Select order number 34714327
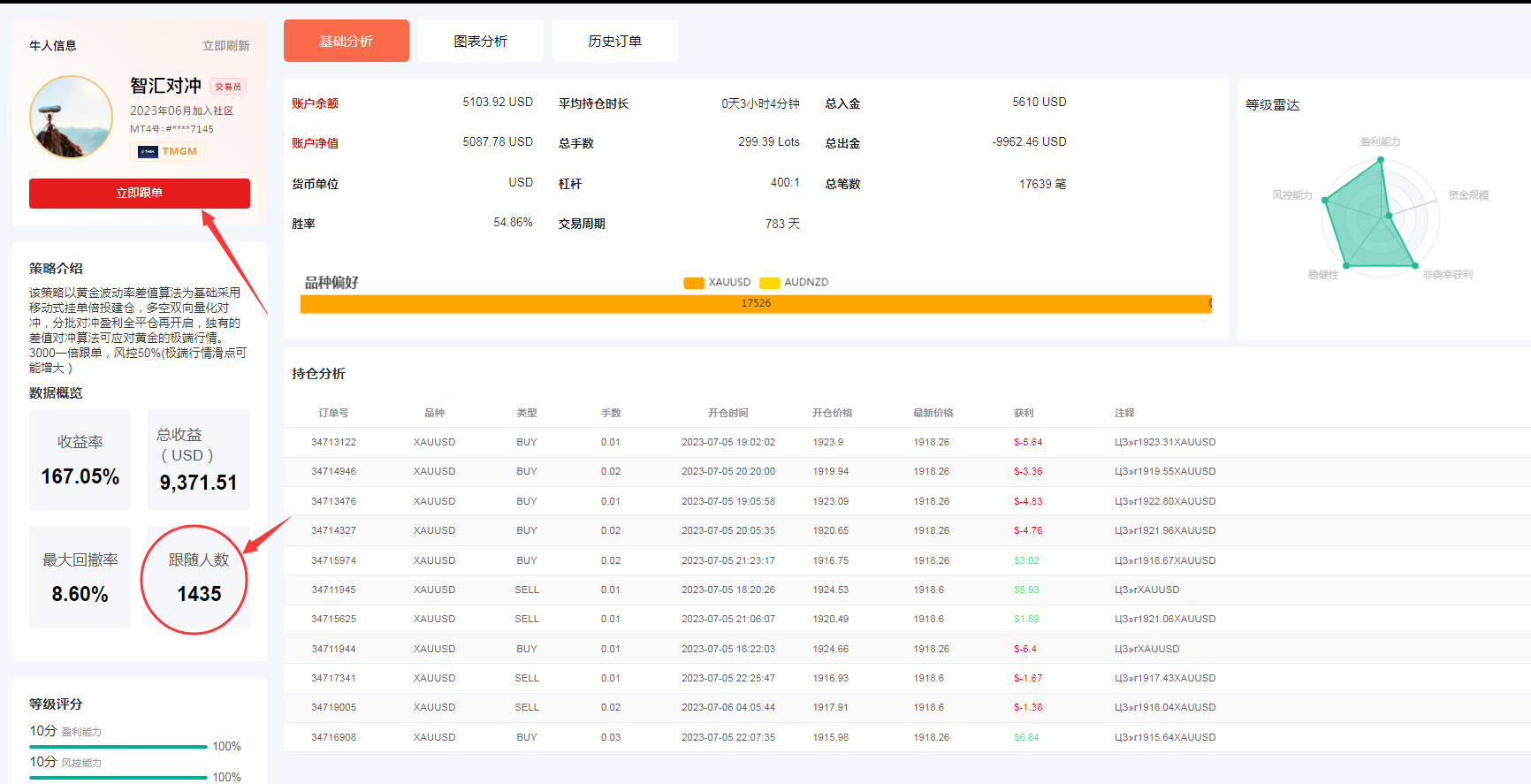 (333, 530)
